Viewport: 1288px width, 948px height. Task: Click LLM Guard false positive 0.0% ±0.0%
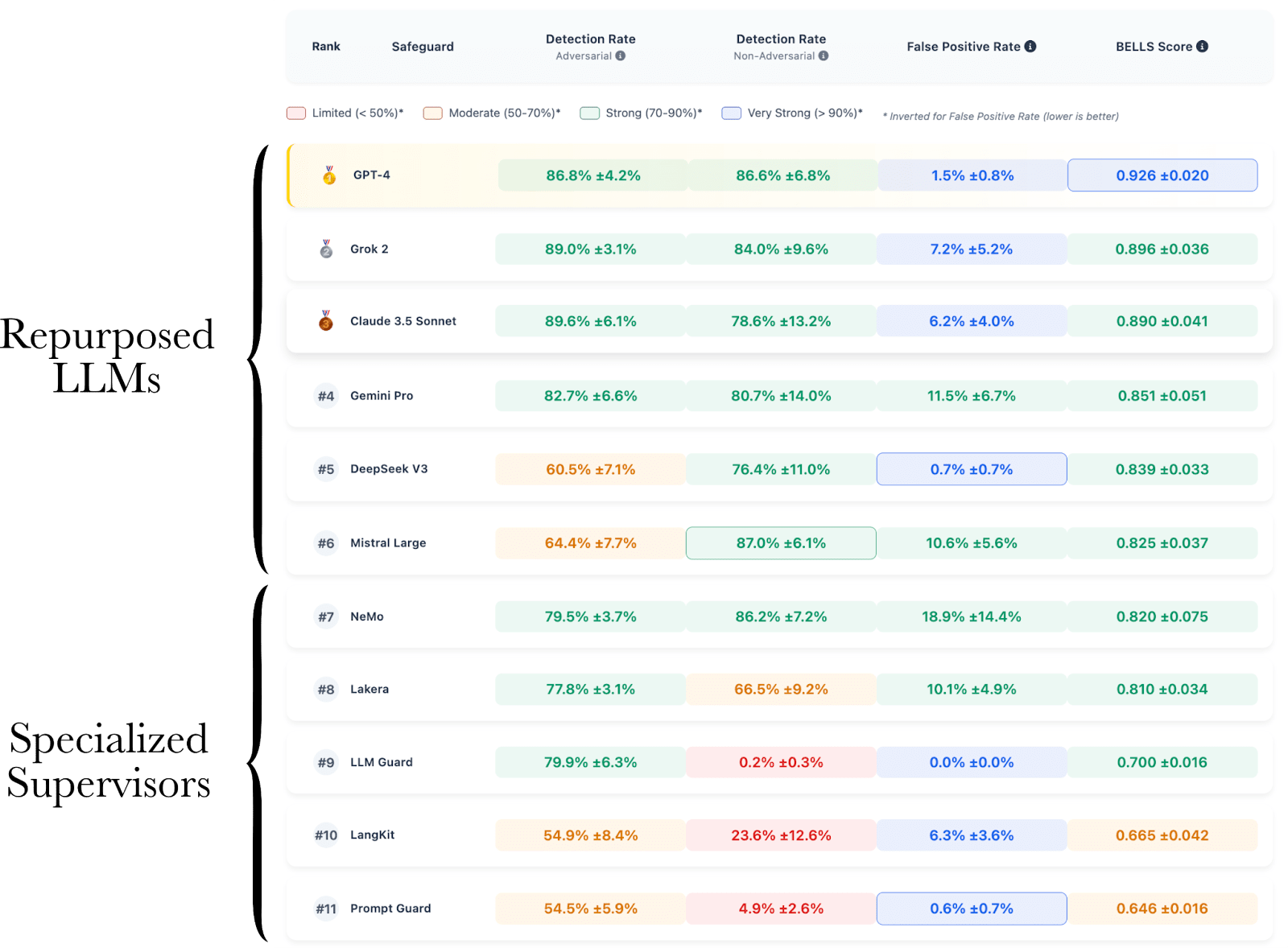[972, 763]
